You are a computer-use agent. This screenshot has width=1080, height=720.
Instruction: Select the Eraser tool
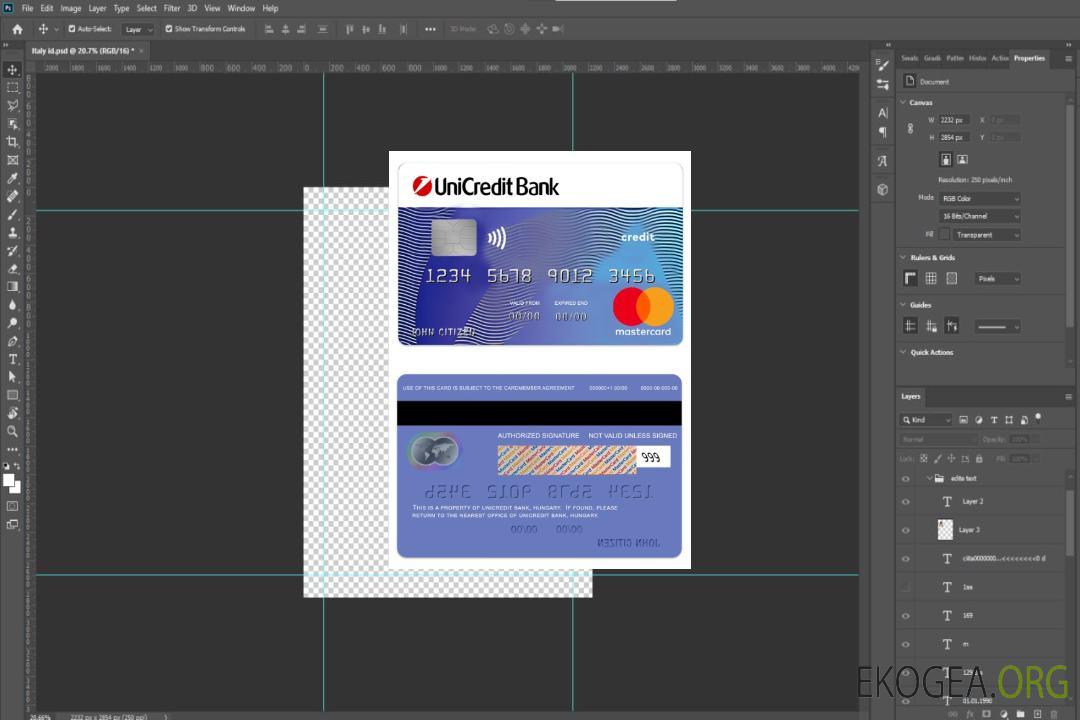(x=12, y=269)
